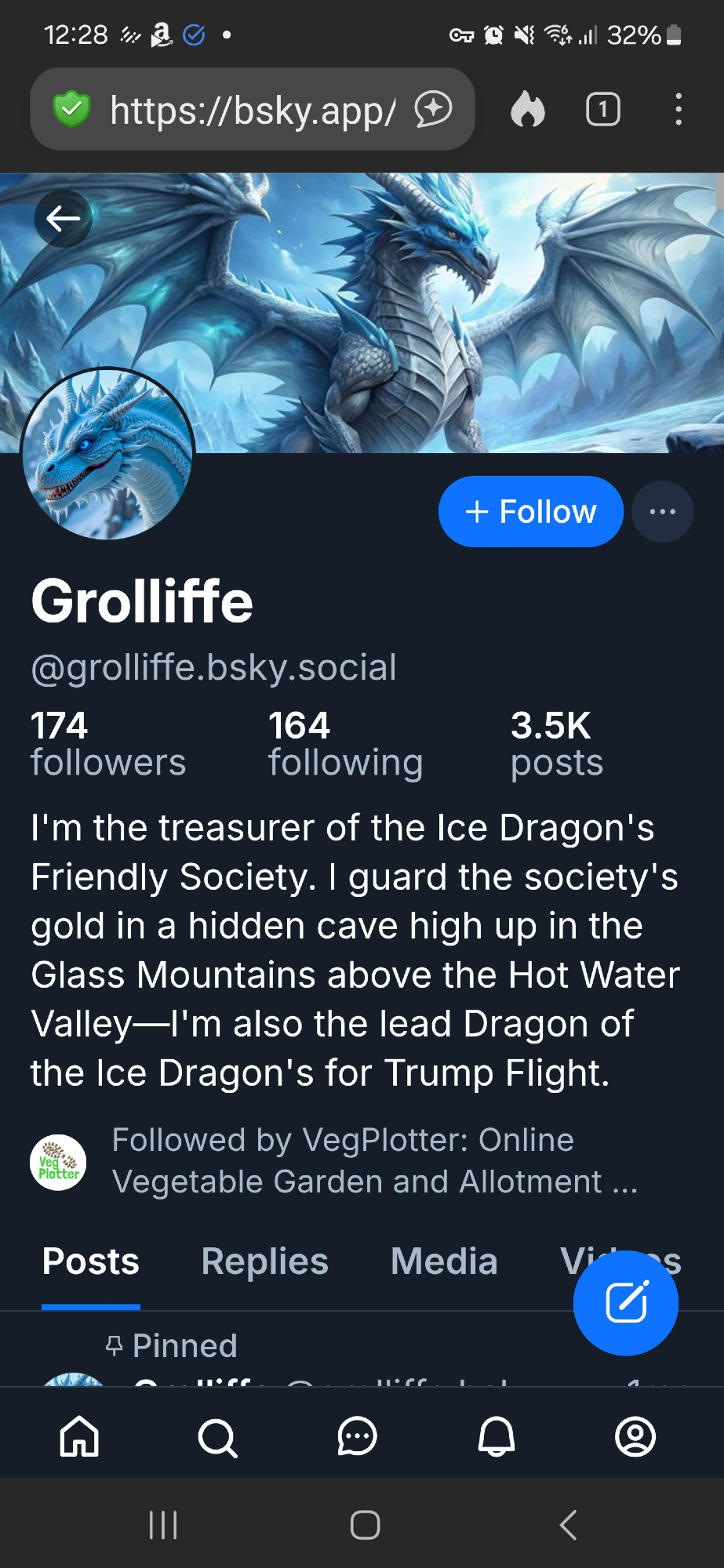The height and width of the screenshot is (1568, 724).
Task: Open Grolliffe's dragon profile avatar
Action: tap(107, 454)
